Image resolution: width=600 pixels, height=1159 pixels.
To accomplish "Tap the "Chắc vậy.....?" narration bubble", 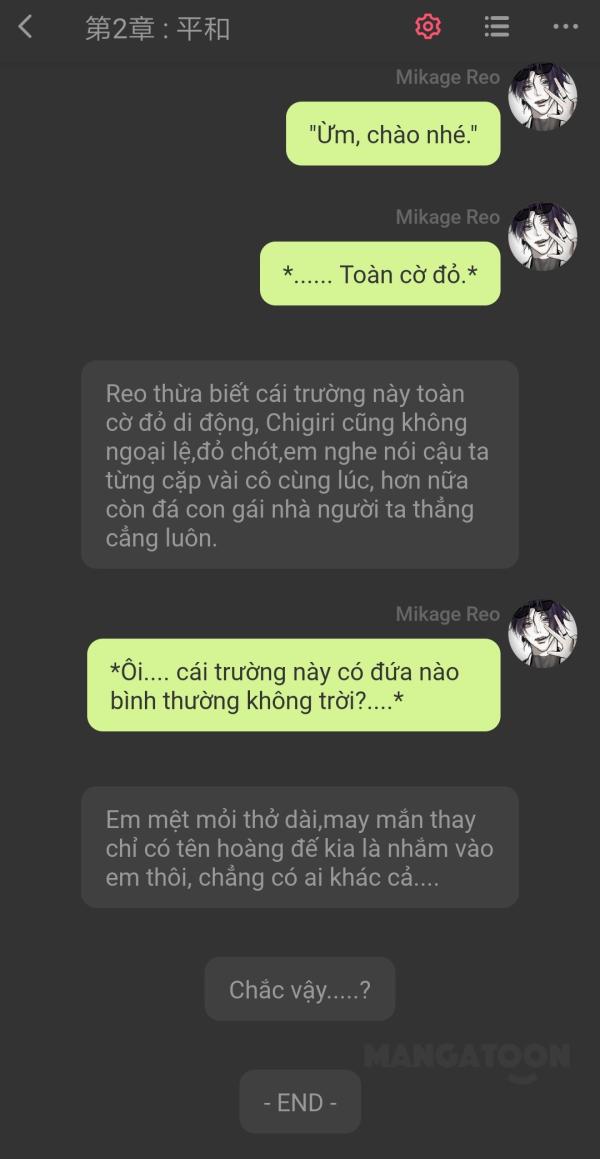I will 300,989.
